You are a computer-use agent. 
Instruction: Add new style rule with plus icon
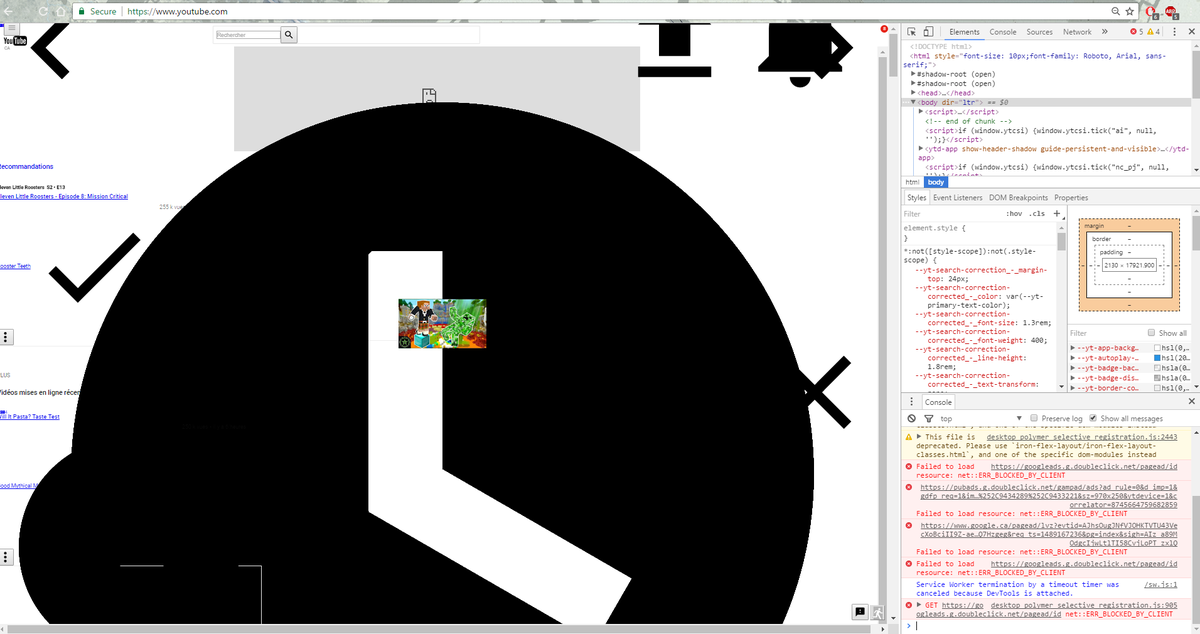pyautogui.click(x=1057, y=214)
